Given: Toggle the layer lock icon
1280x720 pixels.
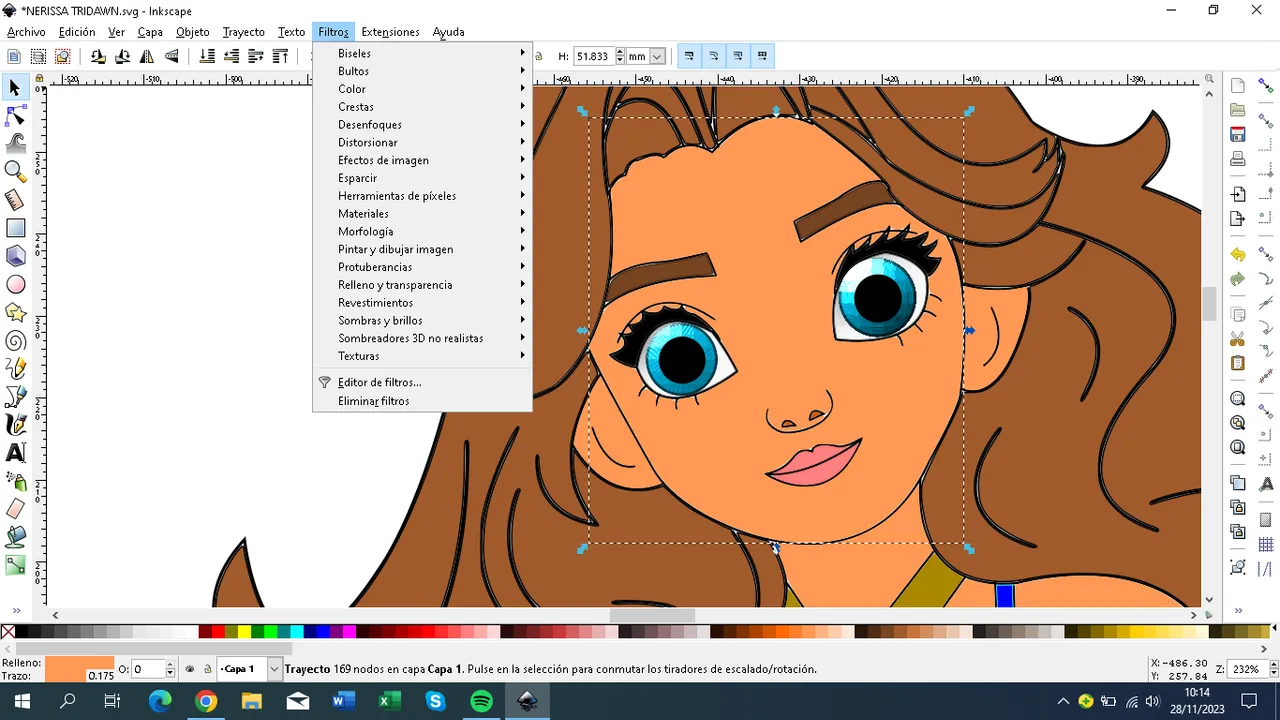Looking at the screenshot, I should click(x=207, y=669).
